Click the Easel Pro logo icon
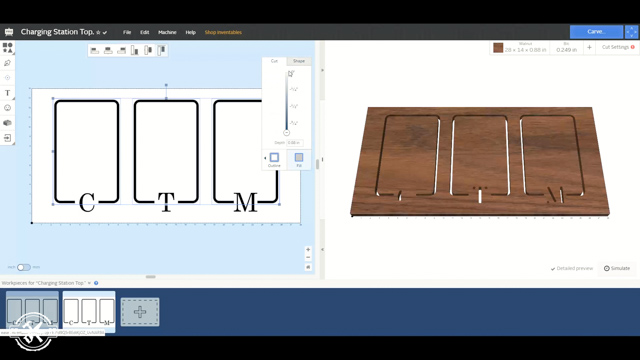640x360 pixels. (9, 32)
